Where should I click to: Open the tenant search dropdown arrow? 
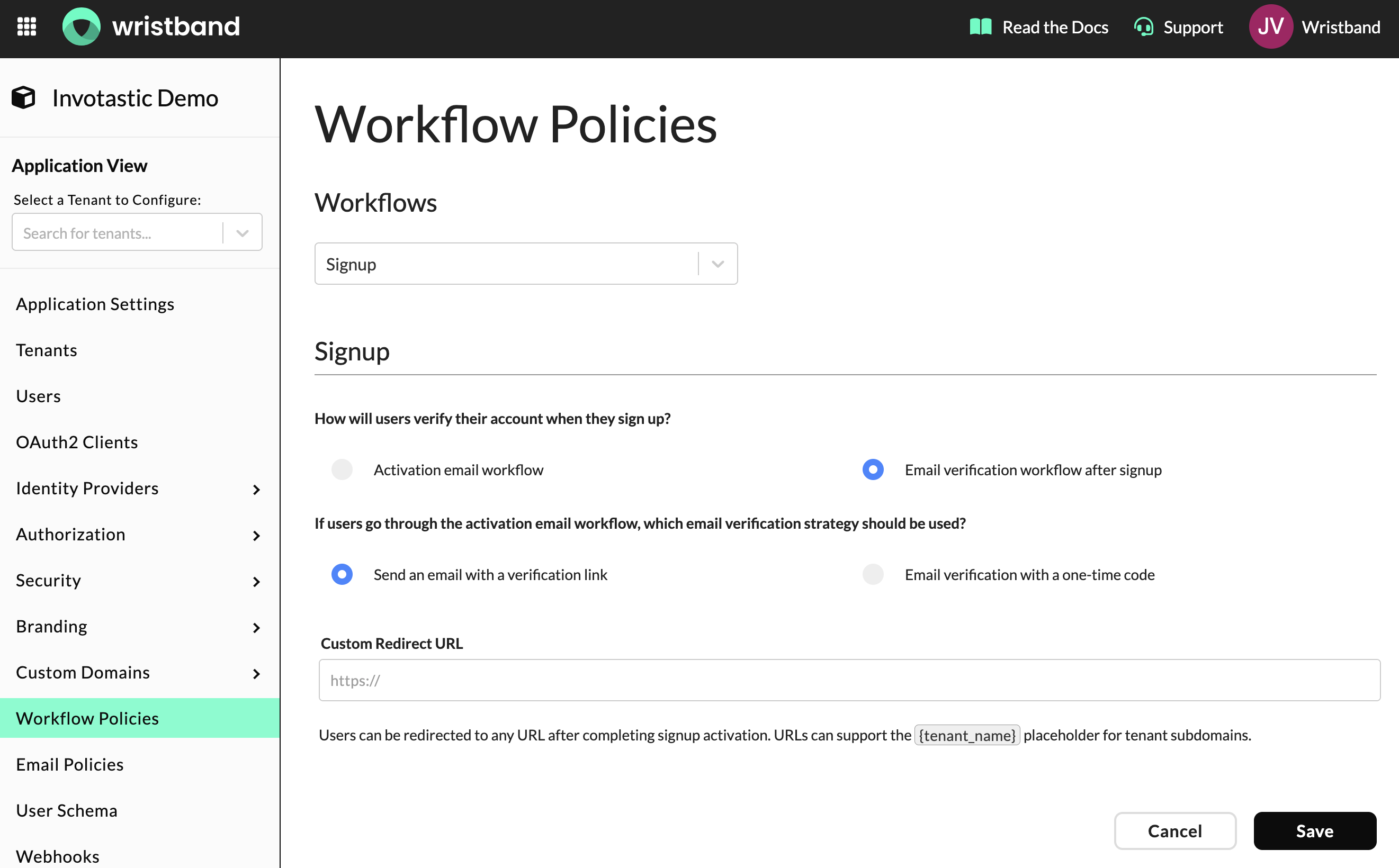point(243,233)
